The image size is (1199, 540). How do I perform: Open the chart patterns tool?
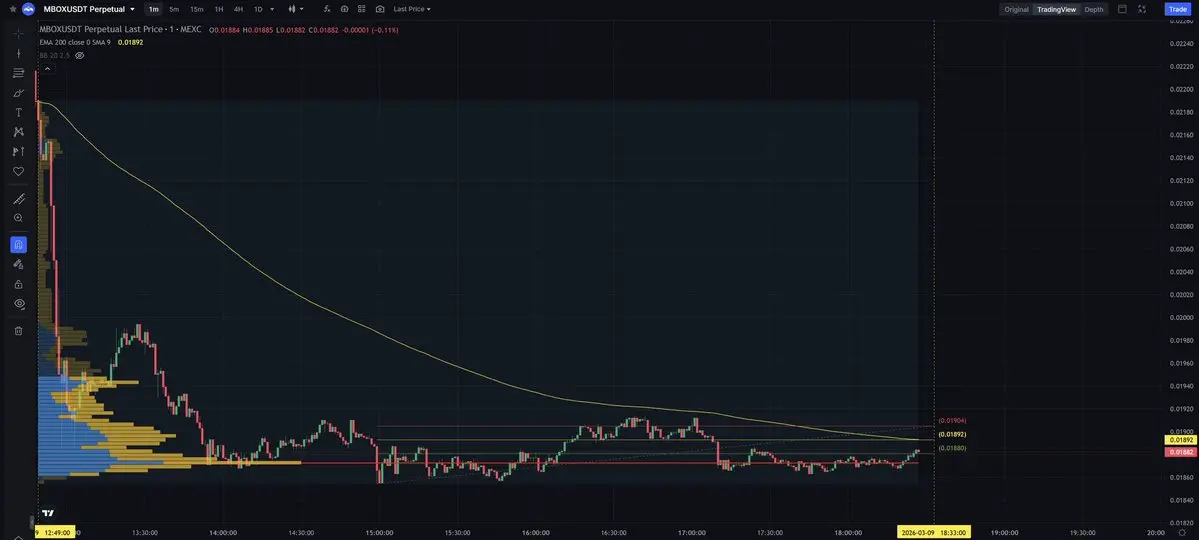[x=18, y=132]
